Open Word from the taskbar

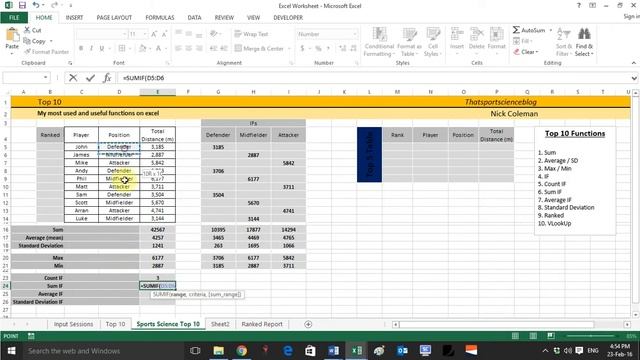coord(333,351)
